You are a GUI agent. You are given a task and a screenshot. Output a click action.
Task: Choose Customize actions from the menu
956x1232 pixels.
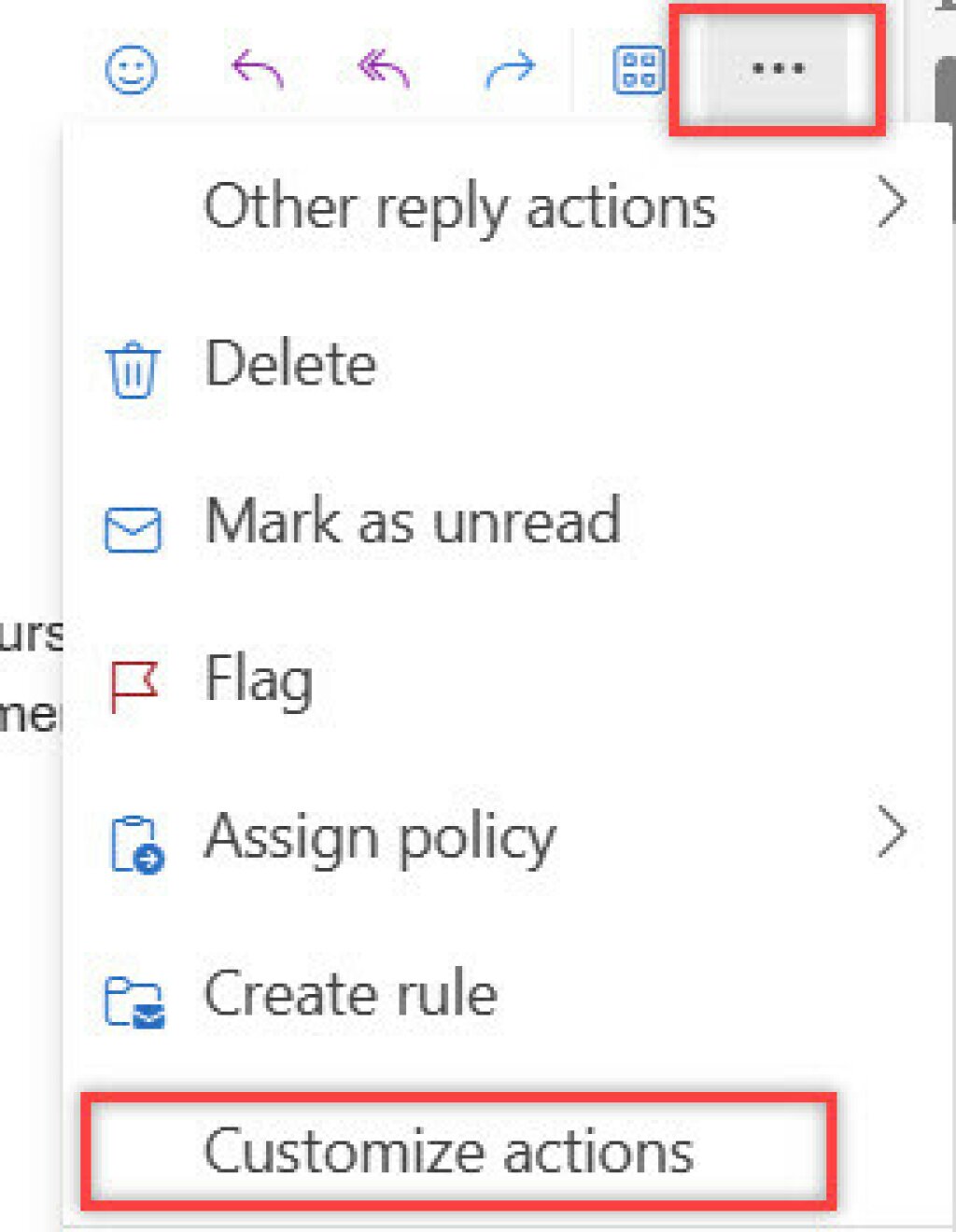click(449, 1152)
